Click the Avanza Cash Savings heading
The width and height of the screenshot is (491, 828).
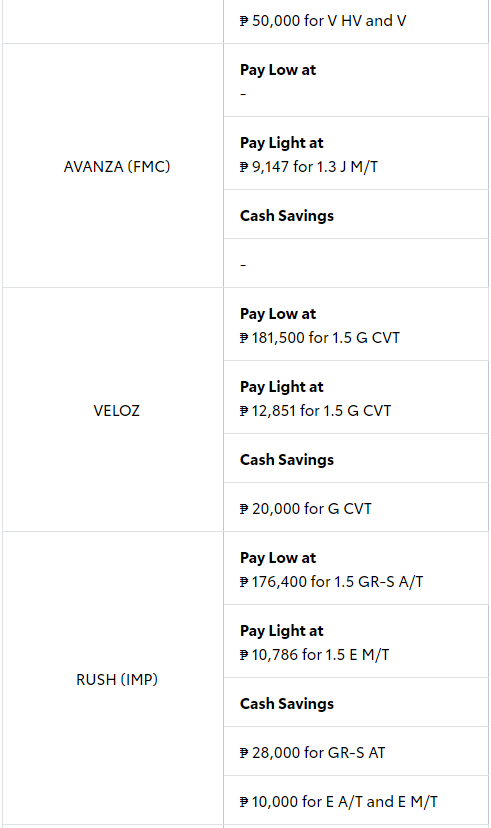(x=287, y=215)
